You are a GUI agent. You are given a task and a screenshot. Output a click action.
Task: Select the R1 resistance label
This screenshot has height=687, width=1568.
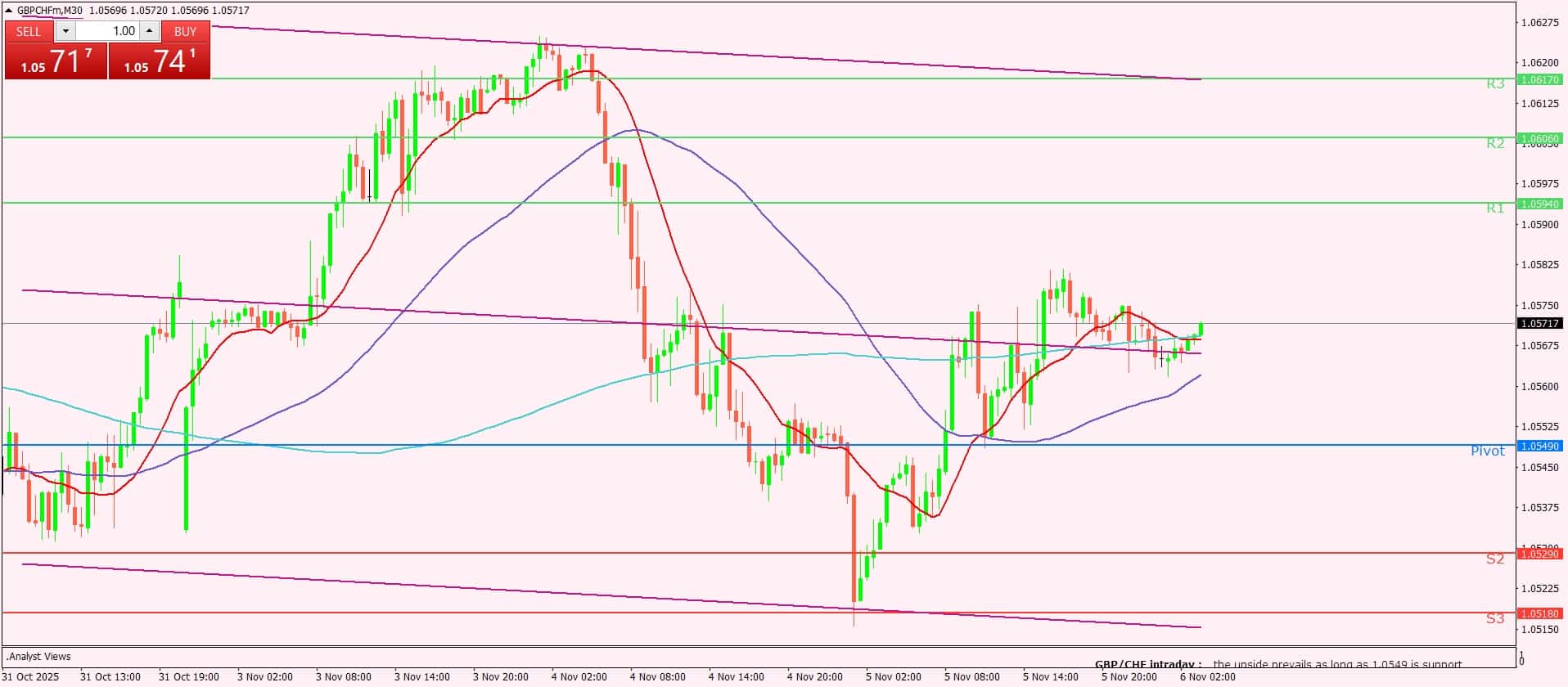click(1495, 208)
